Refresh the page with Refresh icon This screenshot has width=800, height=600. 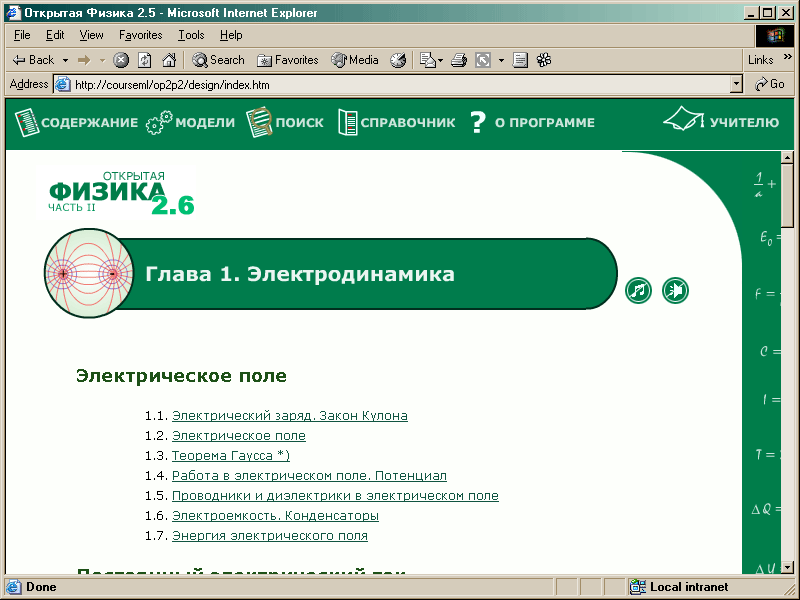(145, 60)
